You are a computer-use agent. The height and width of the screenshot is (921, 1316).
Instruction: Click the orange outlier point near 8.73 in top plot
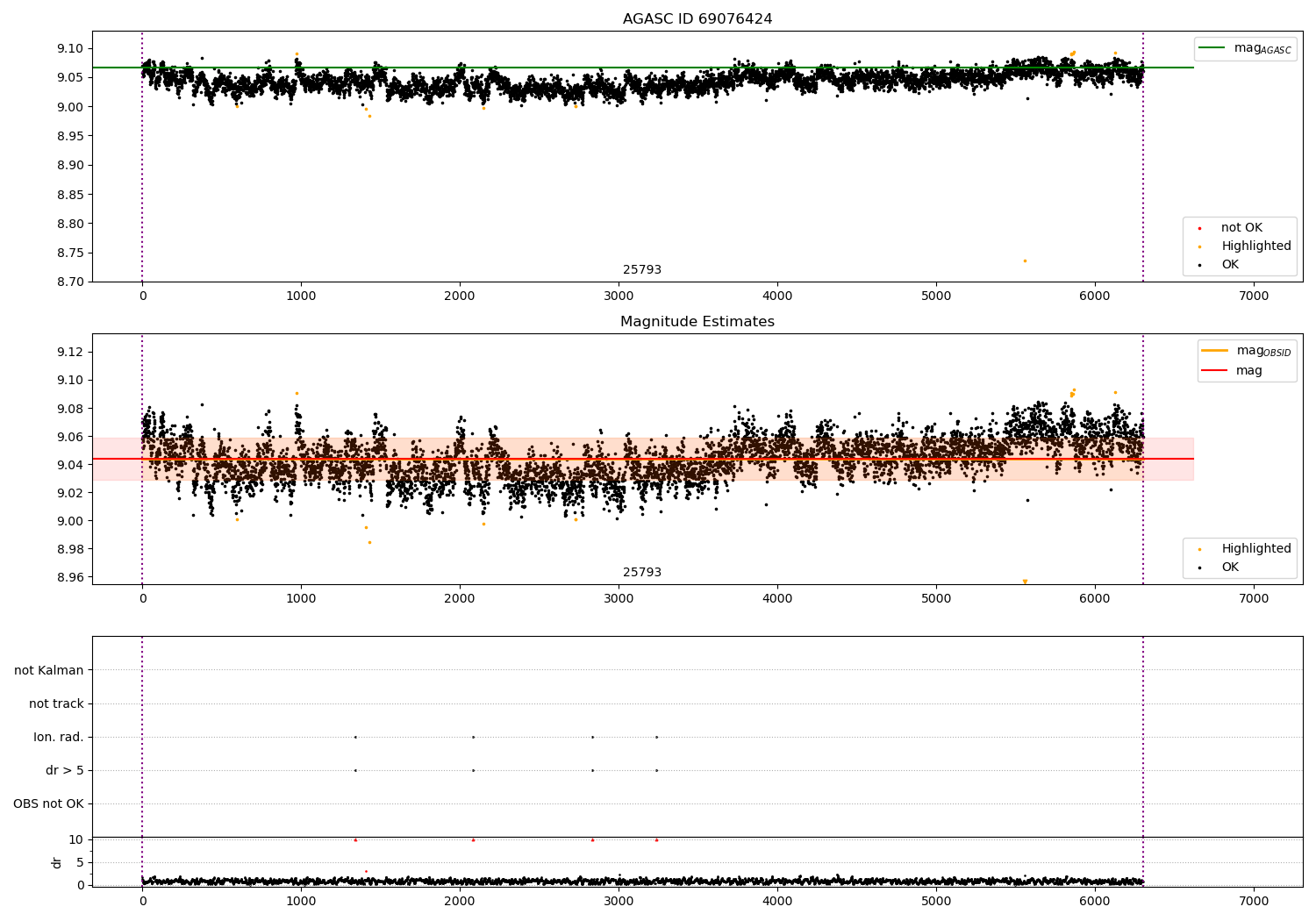1025,261
